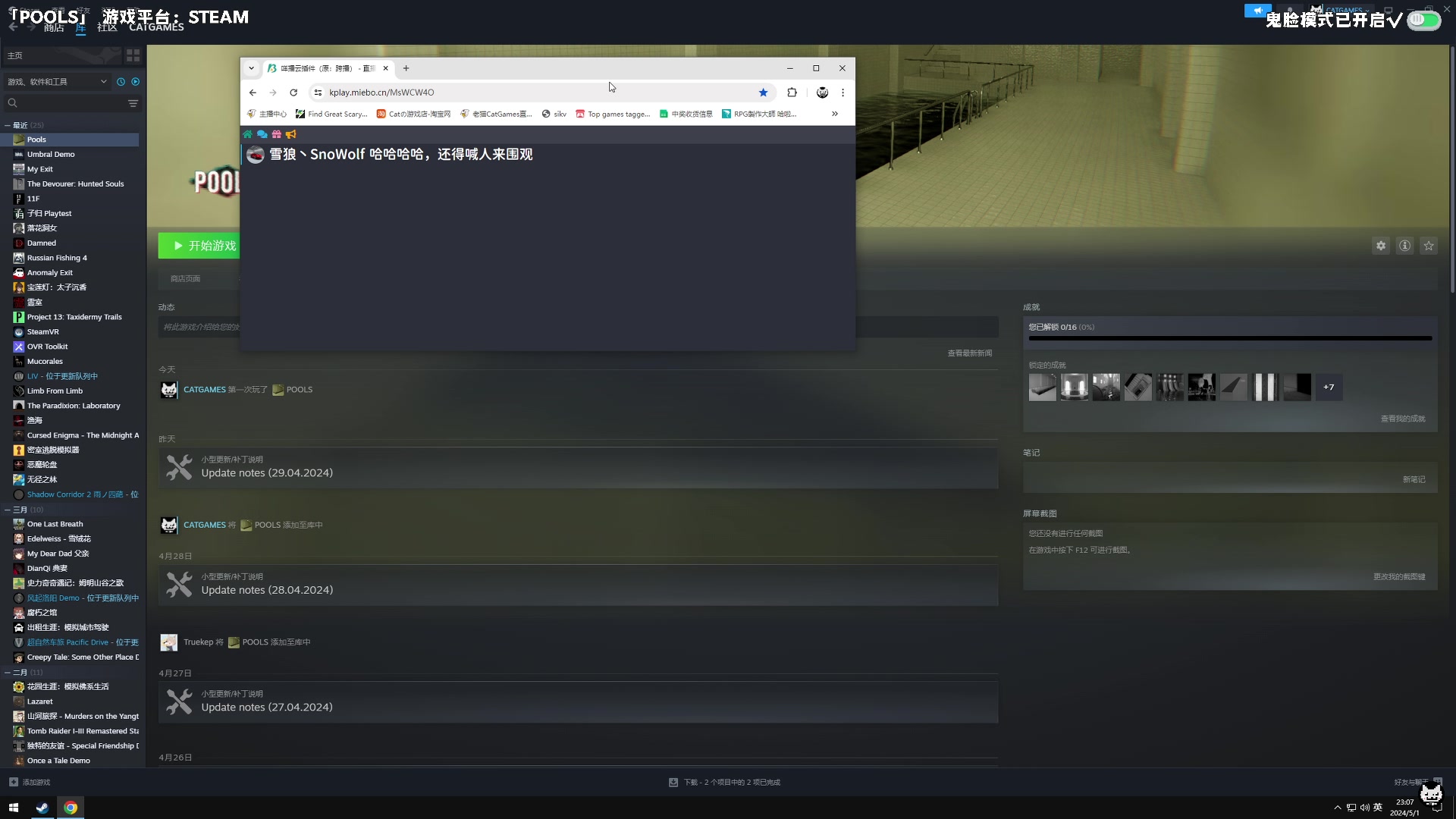Viewport: 1456px width, 819px height.
Task: Open the Windows Start menu
Action: pyautogui.click(x=14, y=808)
